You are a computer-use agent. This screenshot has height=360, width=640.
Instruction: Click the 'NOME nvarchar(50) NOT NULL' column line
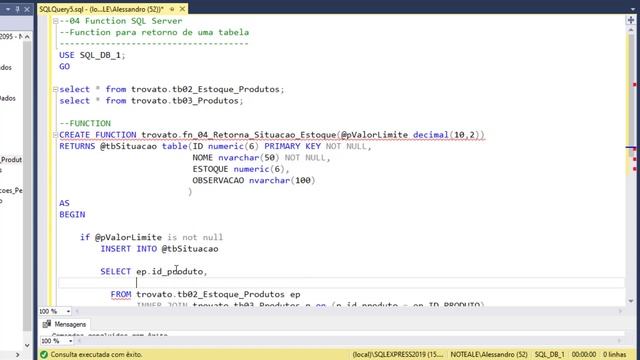[x=261, y=158]
